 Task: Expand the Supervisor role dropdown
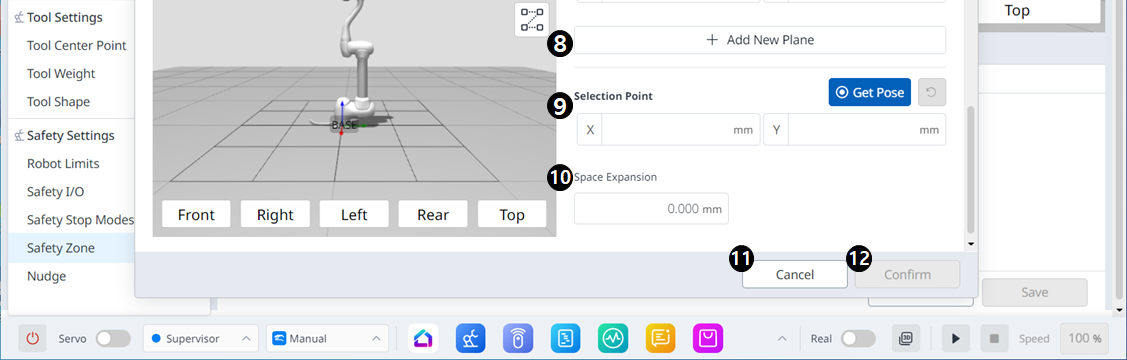tap(201, 338)
